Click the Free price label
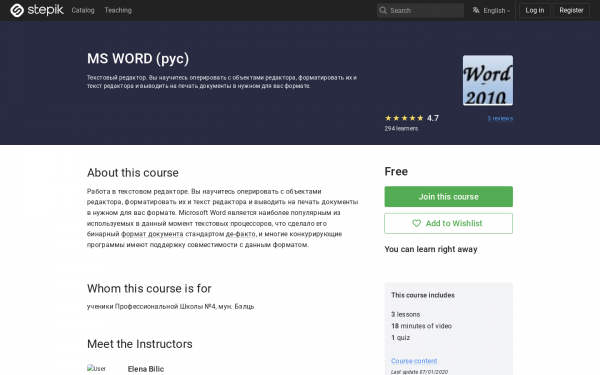 [x=396, y=171]
